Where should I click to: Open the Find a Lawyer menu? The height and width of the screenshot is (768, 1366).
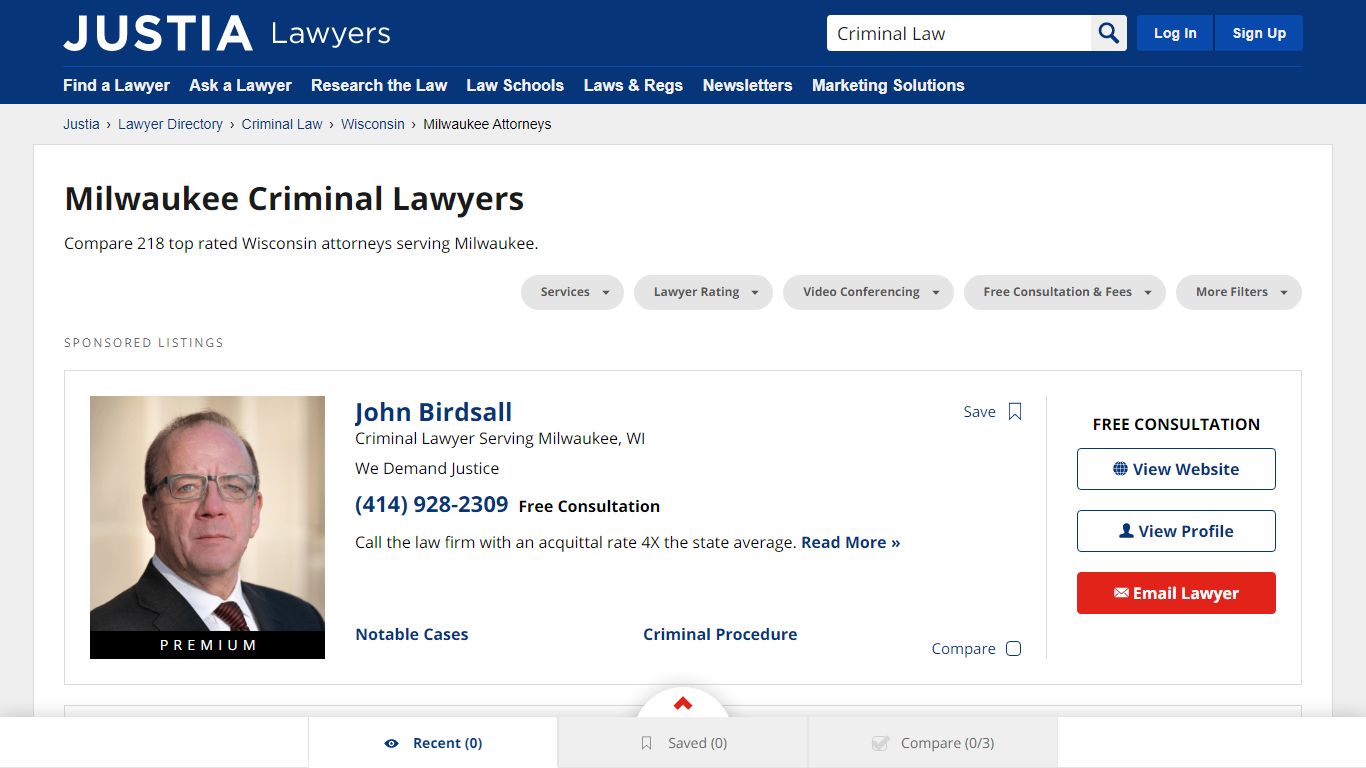(x=116, y=85)
